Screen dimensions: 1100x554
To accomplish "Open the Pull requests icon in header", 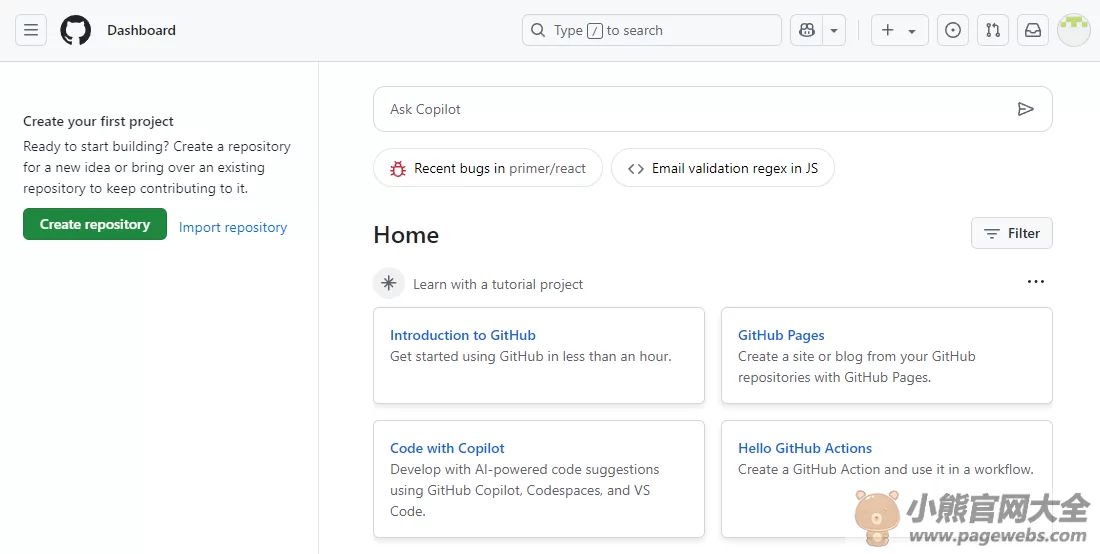I will pyautogui.click(x=993, y=30).
